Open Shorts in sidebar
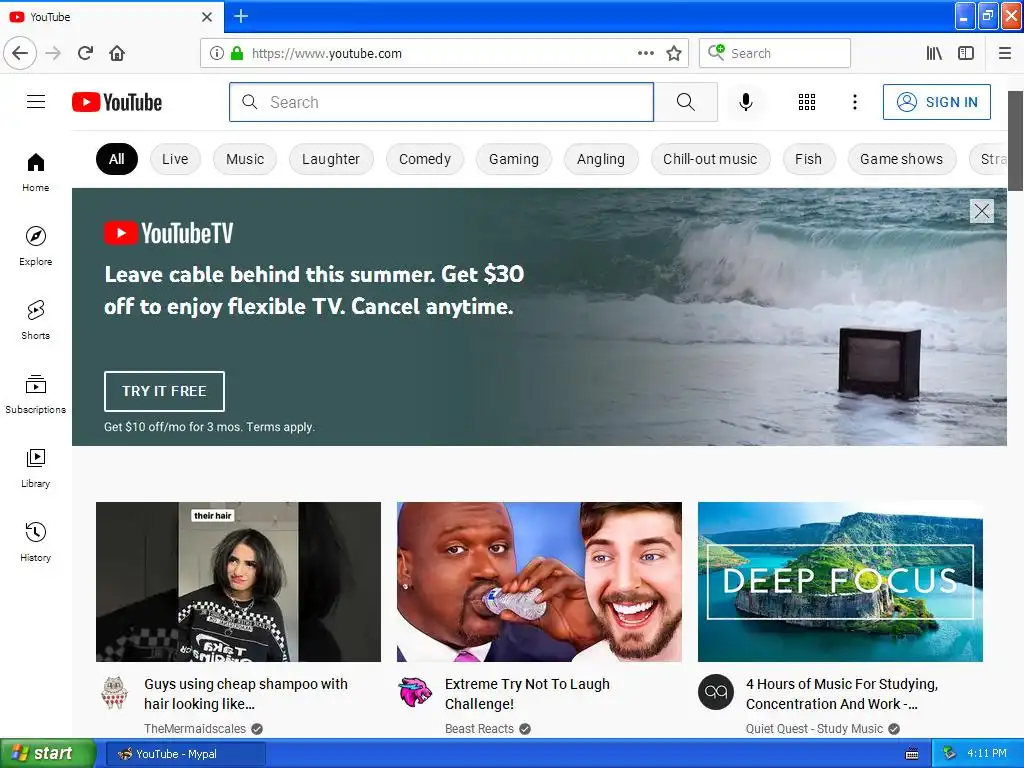This screenshot has width=1024, height=768. [x=35, y=320]
